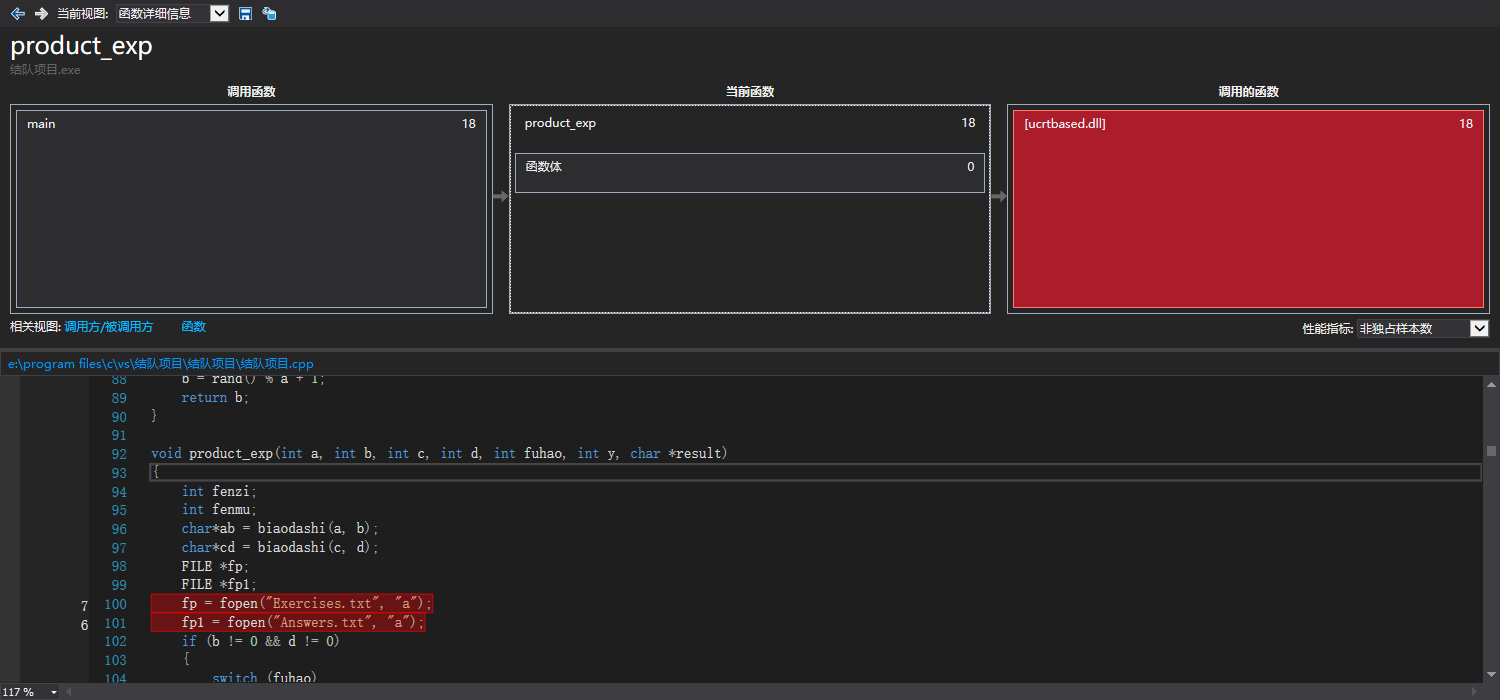Click the 调用函数 column header
This screenshot has width=1500, height=700.
coord(251,91)
